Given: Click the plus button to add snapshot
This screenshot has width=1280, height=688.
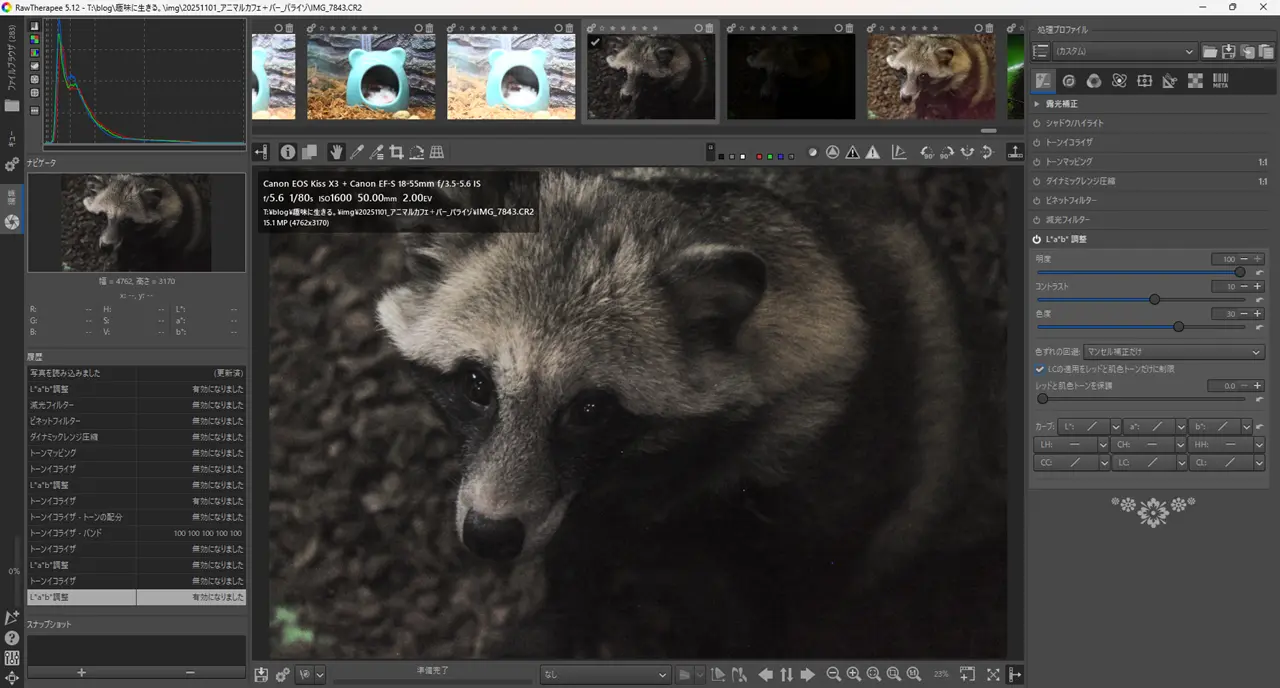Looking at the screenshot, I should click(x=81, y=672).
